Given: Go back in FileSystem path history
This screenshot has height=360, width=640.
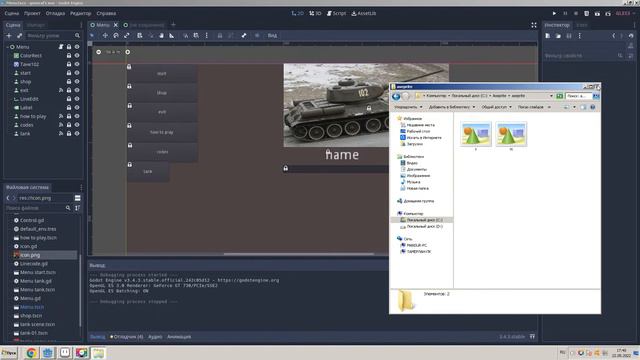Looking at the screenshot, I should 8,198.
